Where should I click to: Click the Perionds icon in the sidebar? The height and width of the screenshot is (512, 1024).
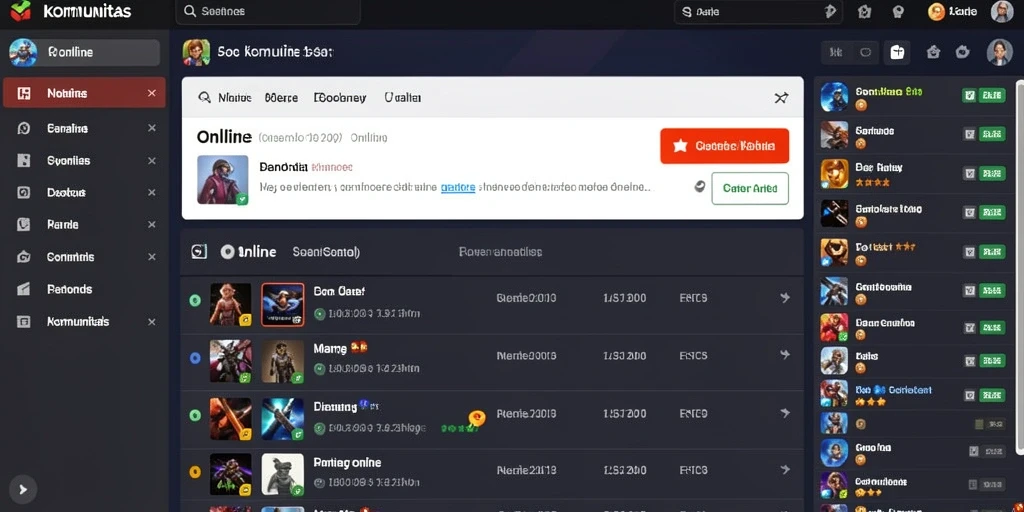[24, 289]
